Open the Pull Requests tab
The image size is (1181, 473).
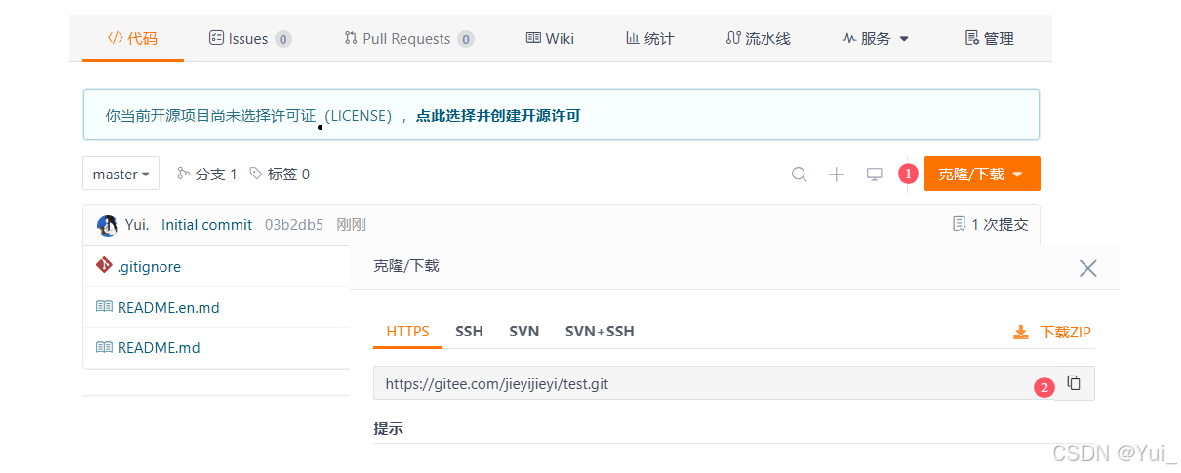(409, 38)
